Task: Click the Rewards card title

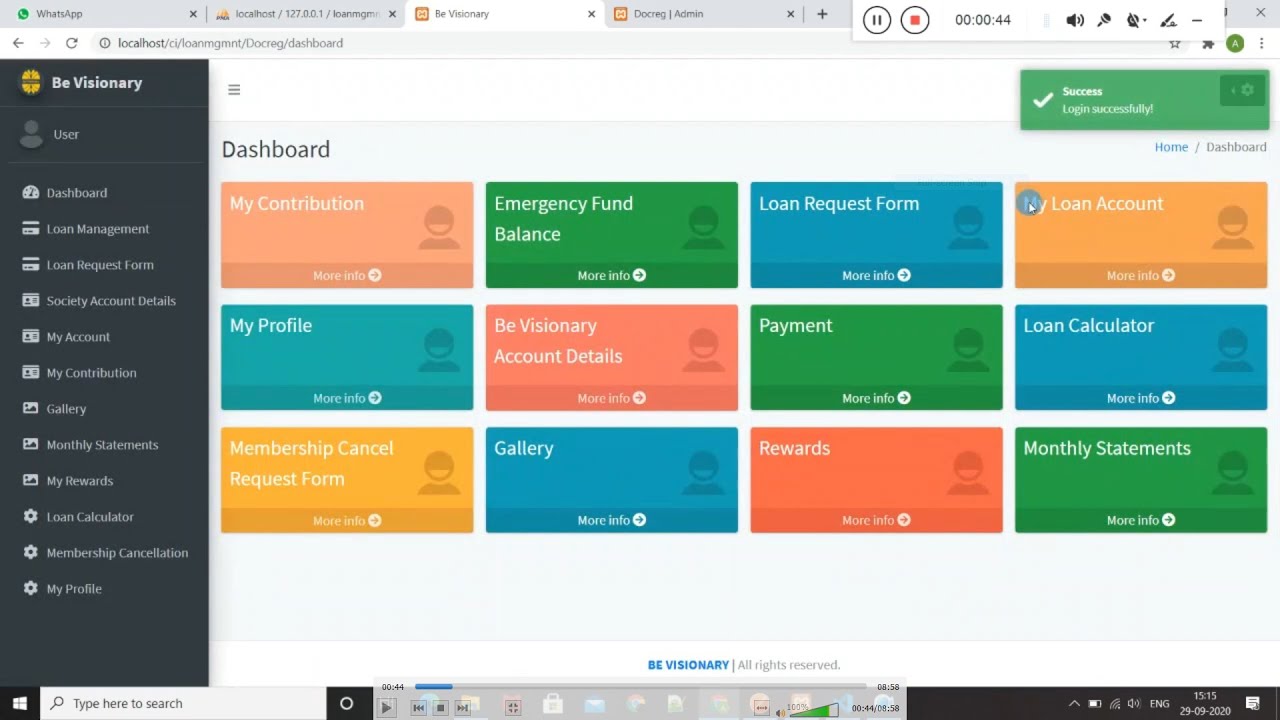Action: (x=794, y=448)
